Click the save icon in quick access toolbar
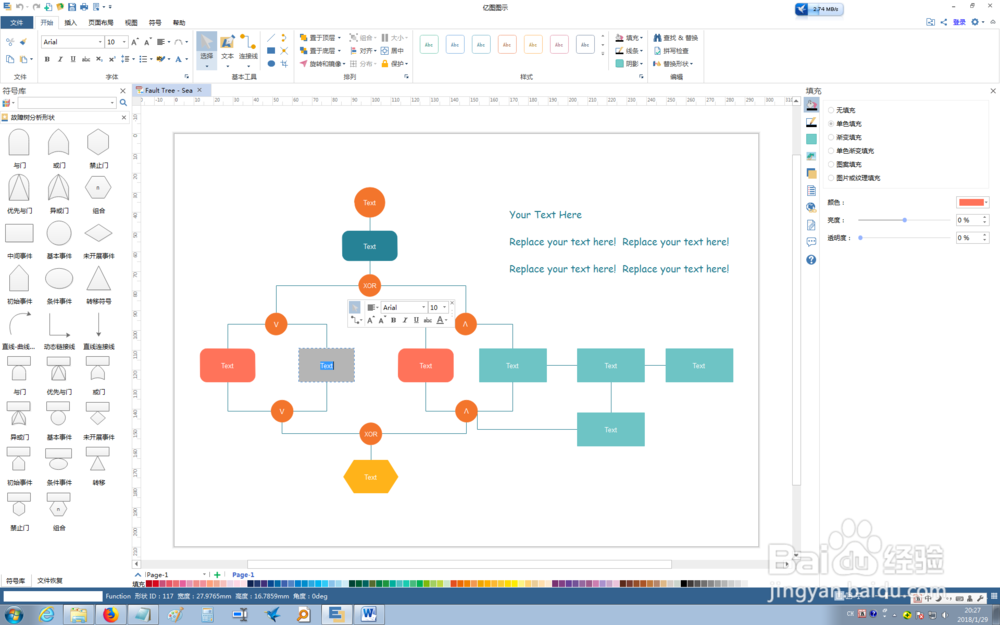Viewport: 1000px width, 625px height. [x=71, y=6]
